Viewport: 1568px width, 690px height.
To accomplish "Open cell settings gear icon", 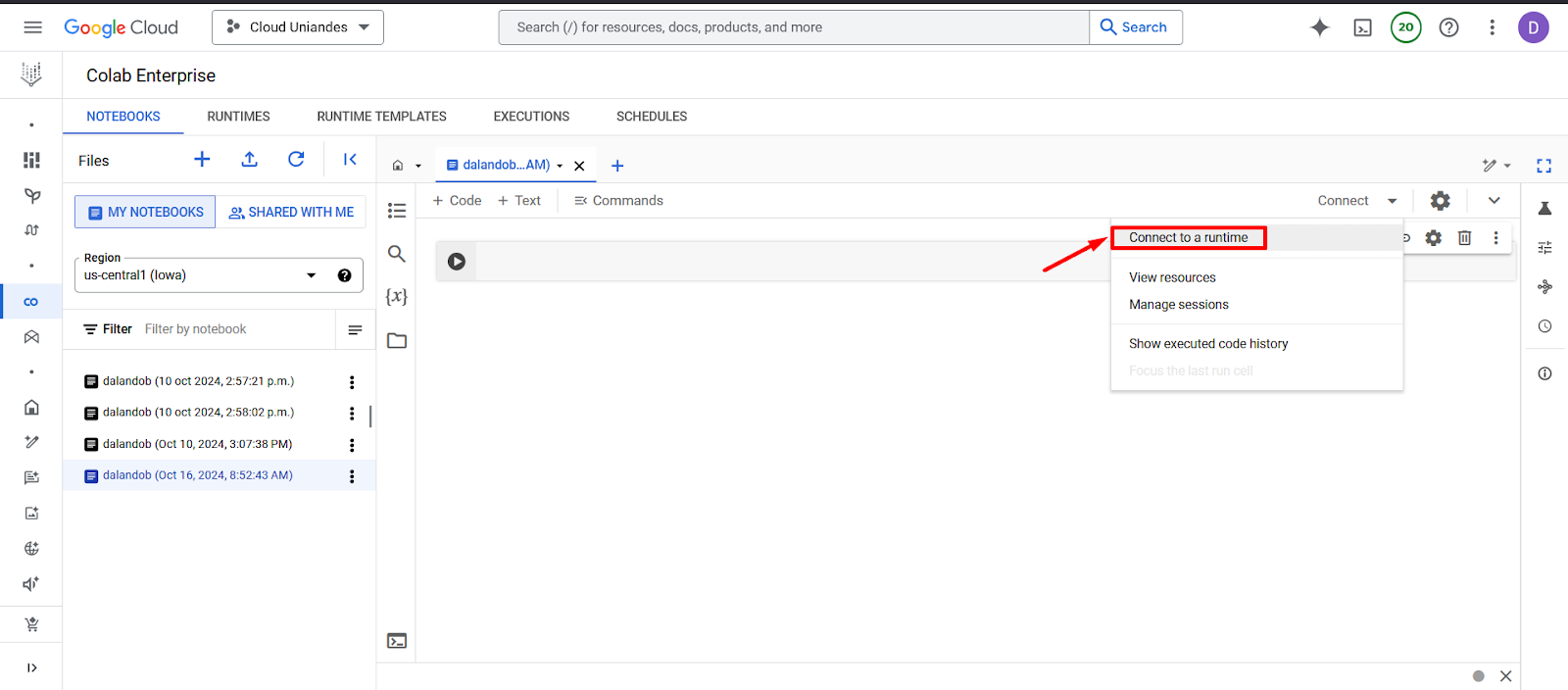I will 1434,238.
